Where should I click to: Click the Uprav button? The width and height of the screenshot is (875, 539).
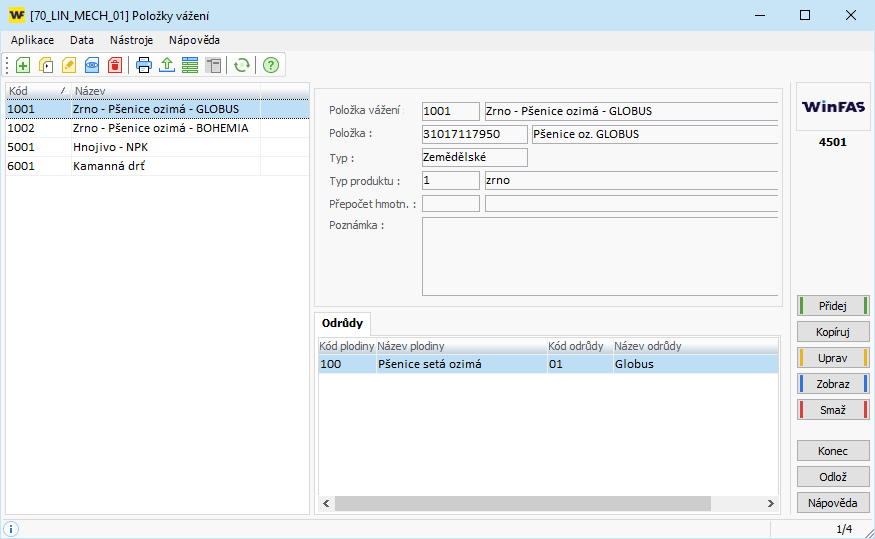tap(833, 358)
